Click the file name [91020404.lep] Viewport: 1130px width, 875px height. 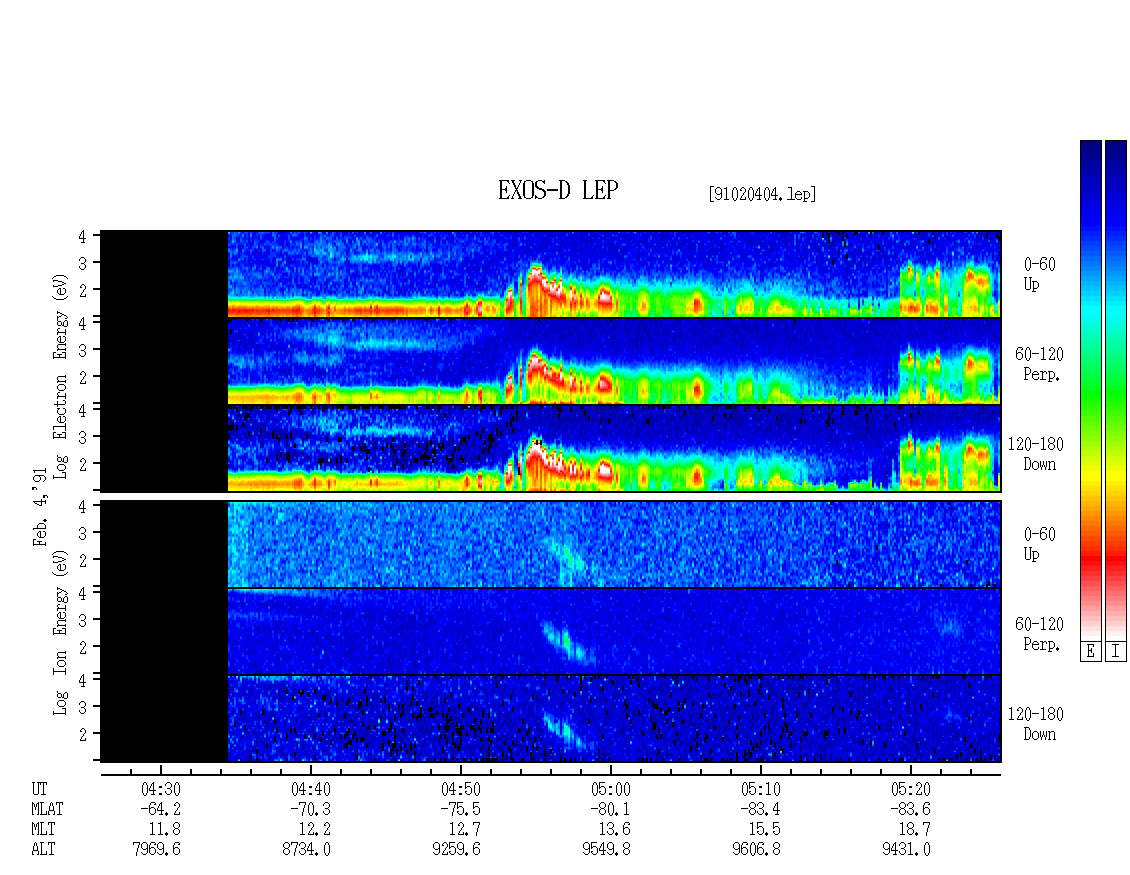(762, 194)
